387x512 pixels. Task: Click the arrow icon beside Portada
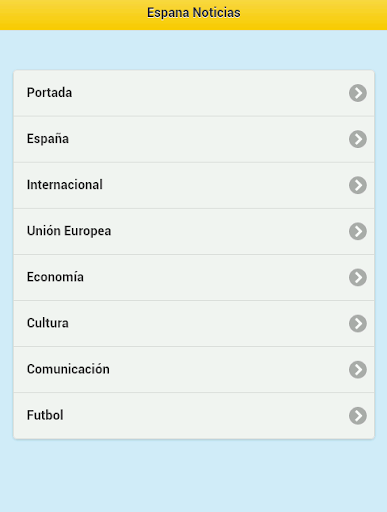click(358, 93)
